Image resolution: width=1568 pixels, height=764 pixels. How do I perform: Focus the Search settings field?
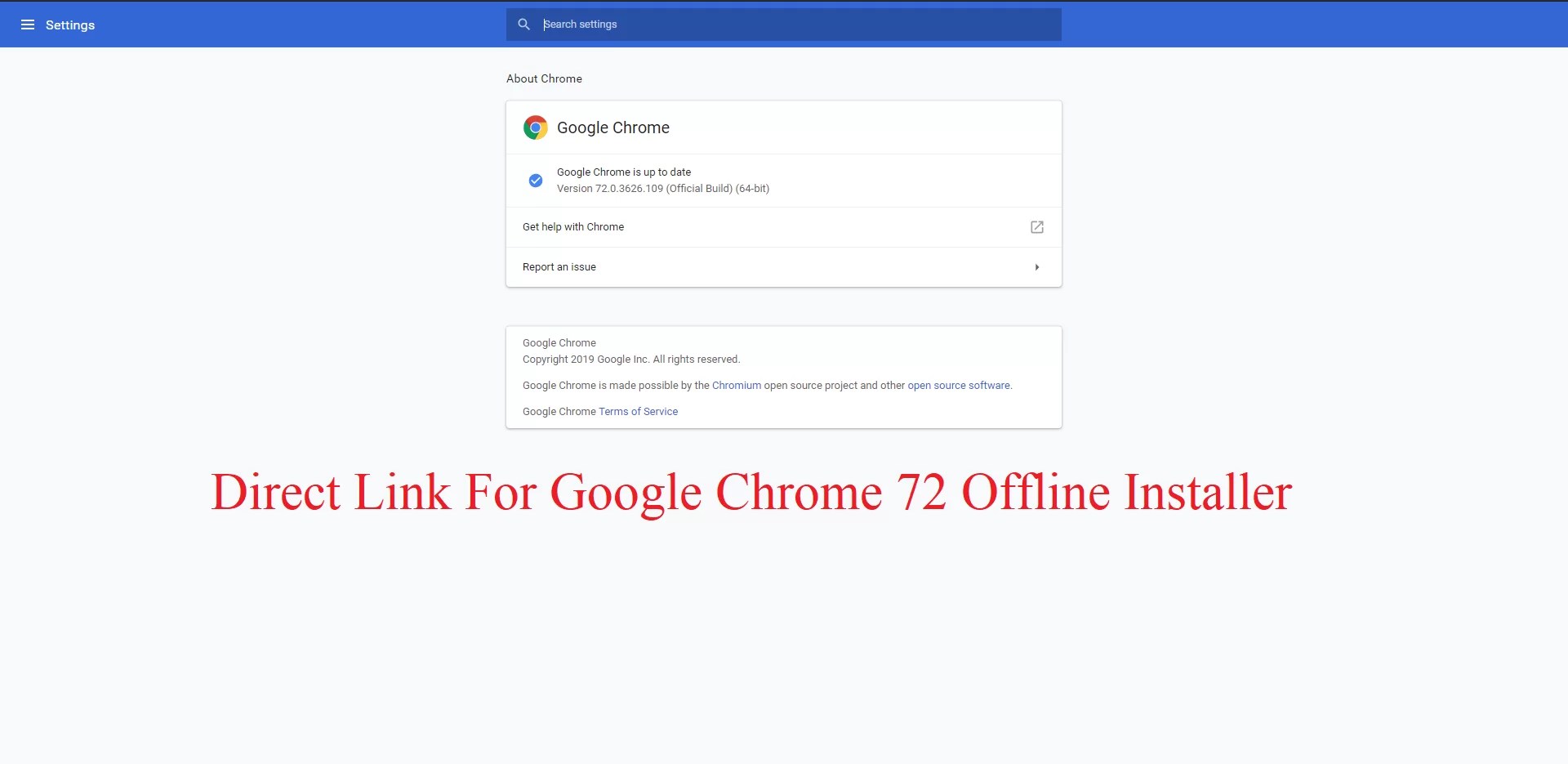tap(784, 25)
